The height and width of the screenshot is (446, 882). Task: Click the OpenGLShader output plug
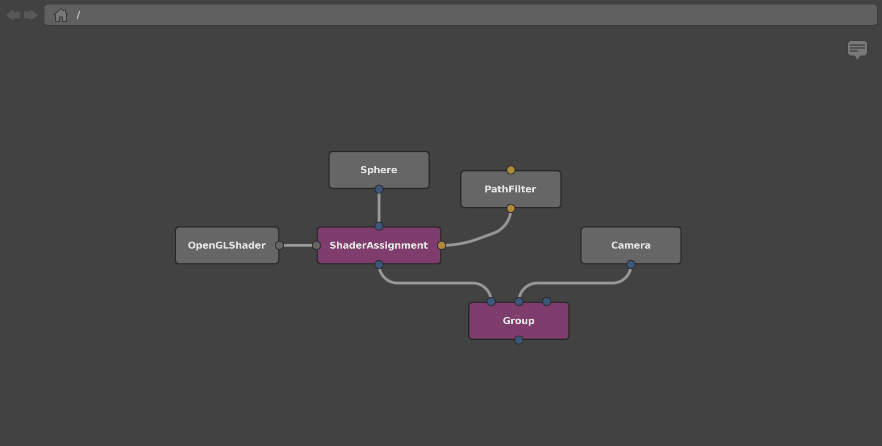coord(279,245)
